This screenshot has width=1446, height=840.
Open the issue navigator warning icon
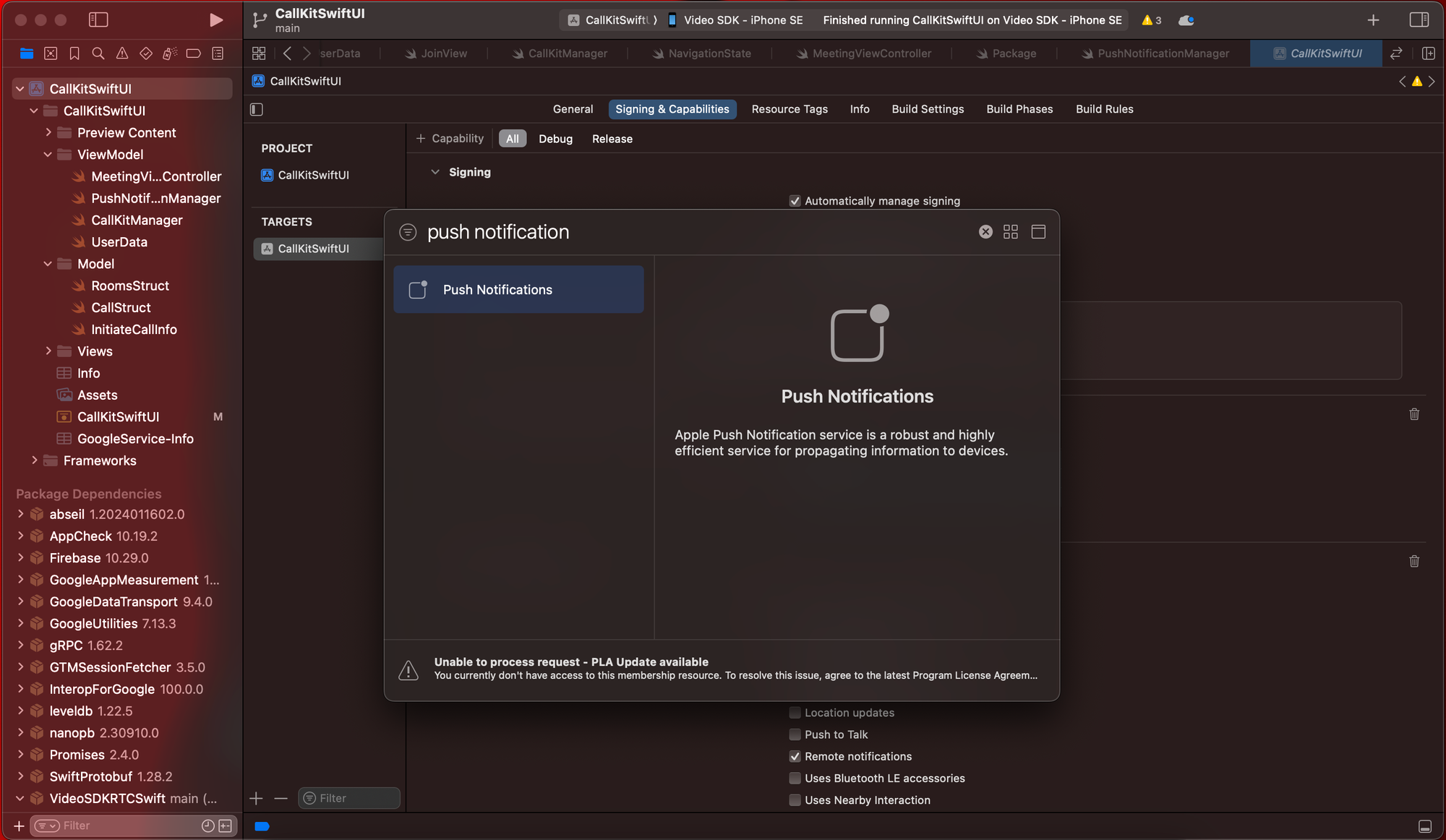point(122,53)
